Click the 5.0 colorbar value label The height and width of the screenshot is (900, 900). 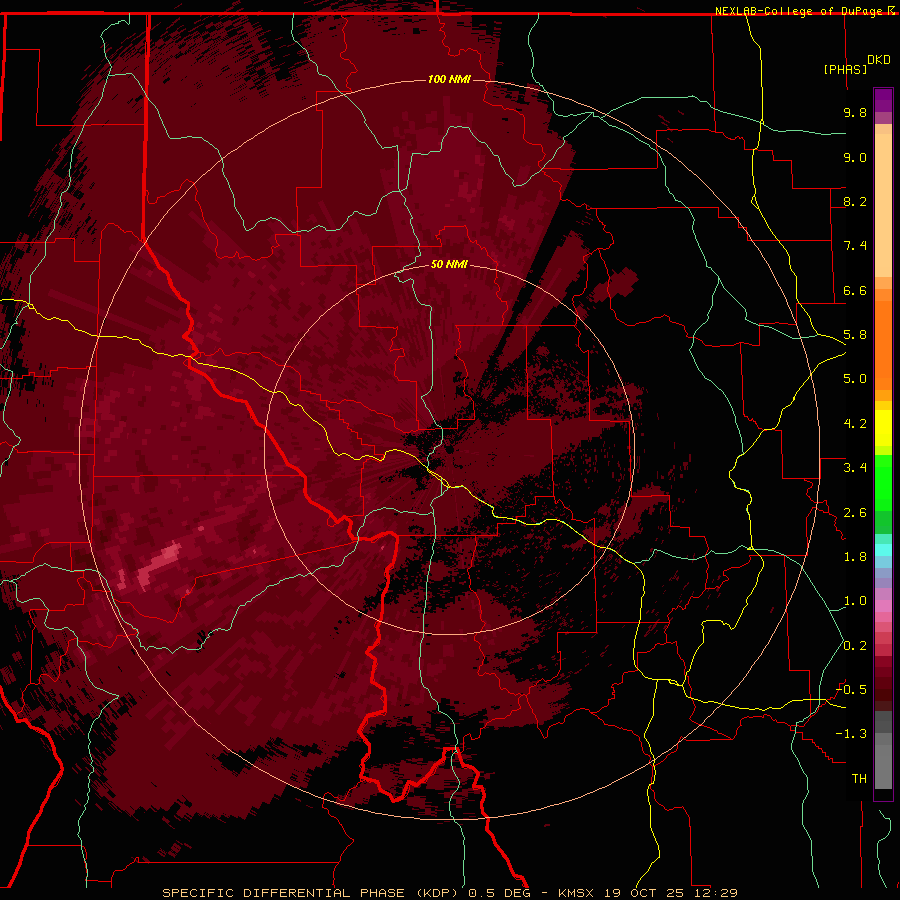855,379
